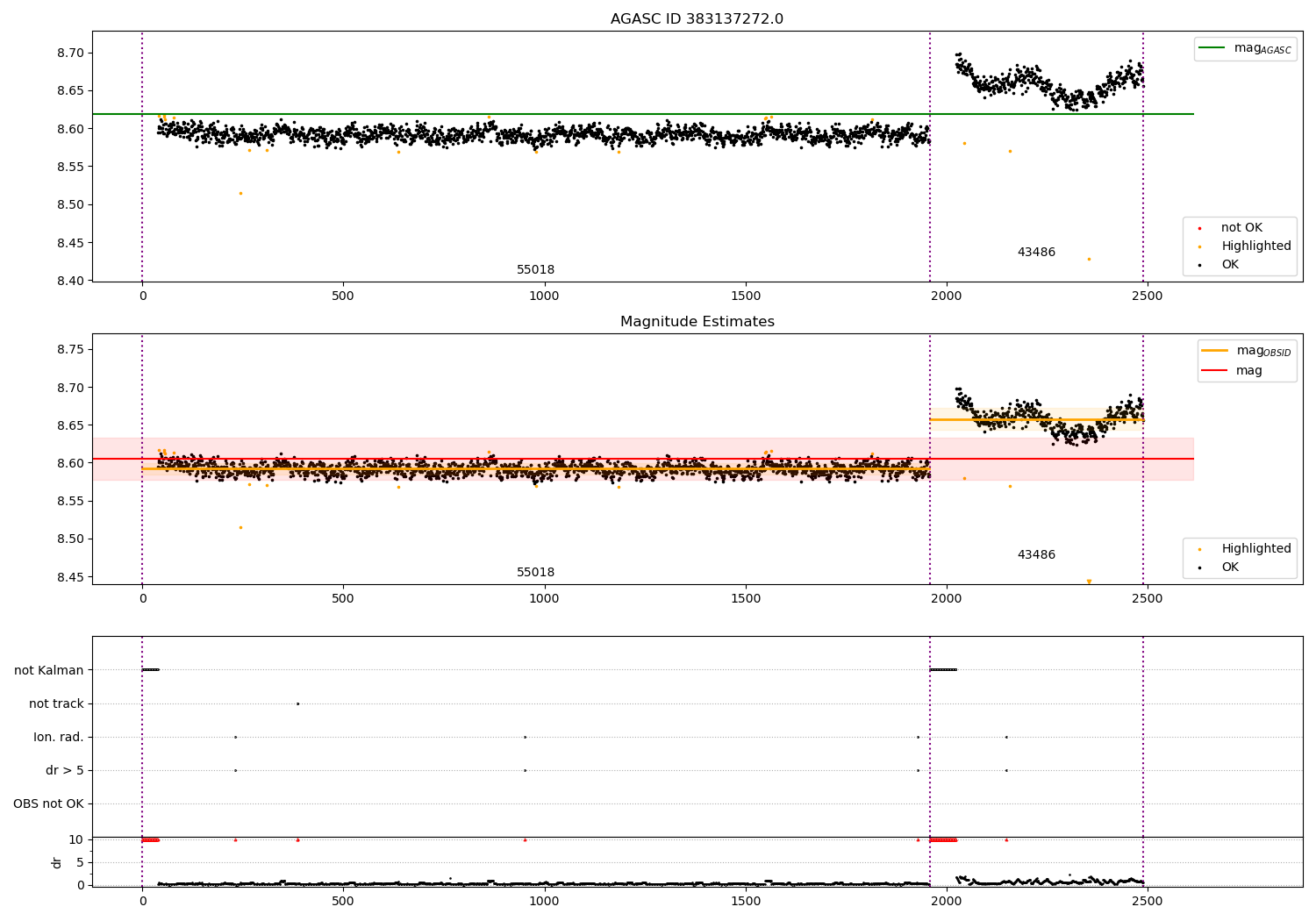Click x-tick '500' below the bottom plot

343,901
